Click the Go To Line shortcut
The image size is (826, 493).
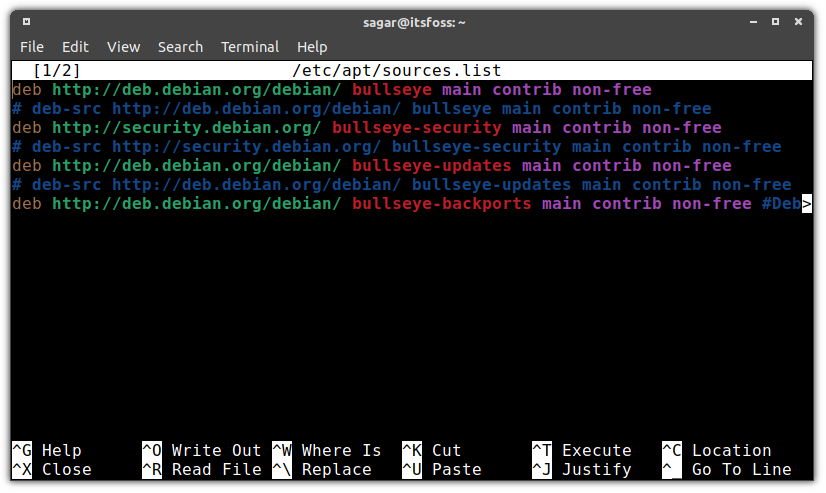[726, 469]
